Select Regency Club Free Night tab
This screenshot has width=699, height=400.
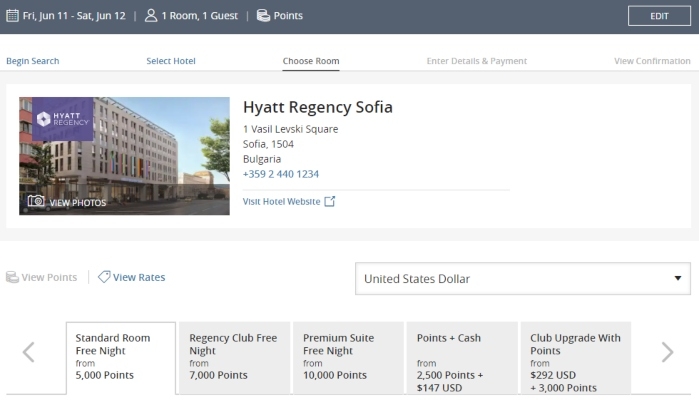pos(234,358)
